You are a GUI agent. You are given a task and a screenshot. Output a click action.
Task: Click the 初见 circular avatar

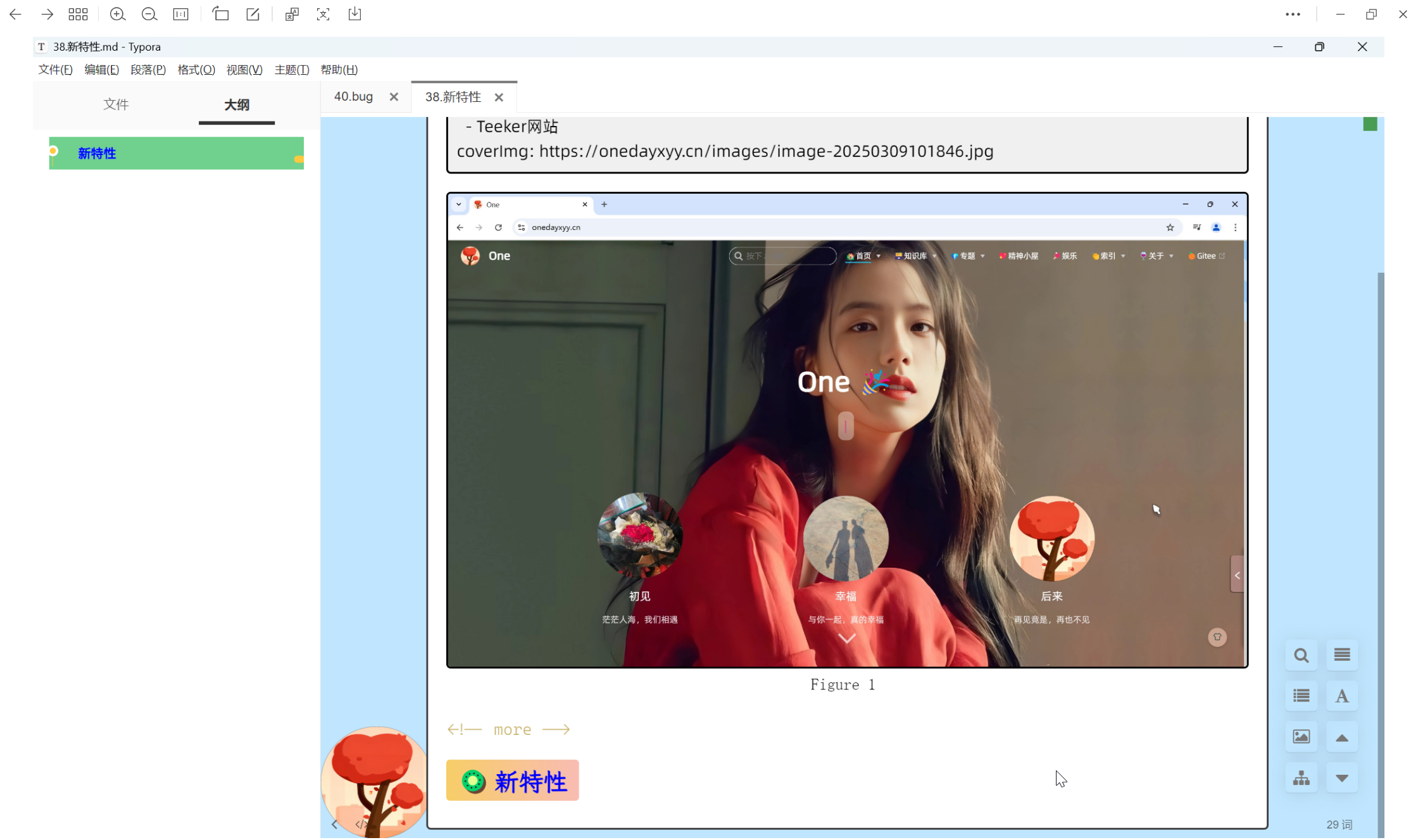tap(640, 536)
